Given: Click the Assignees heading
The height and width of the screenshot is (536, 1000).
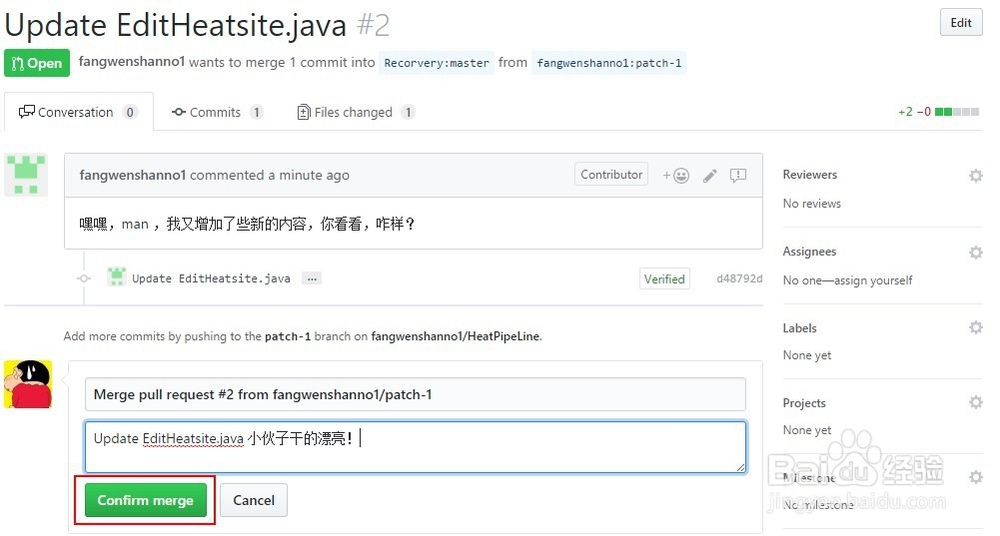Looking at the screenshot, I should [809, 251].
